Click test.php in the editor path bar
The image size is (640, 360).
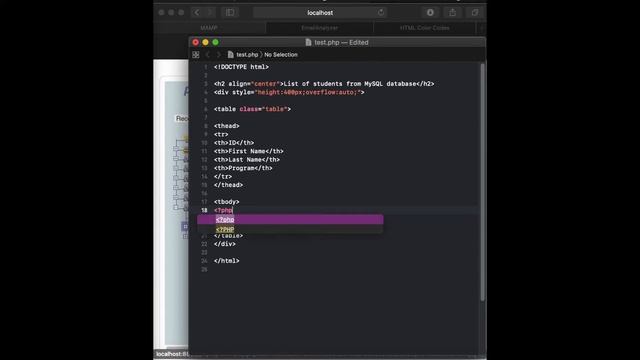247,55
